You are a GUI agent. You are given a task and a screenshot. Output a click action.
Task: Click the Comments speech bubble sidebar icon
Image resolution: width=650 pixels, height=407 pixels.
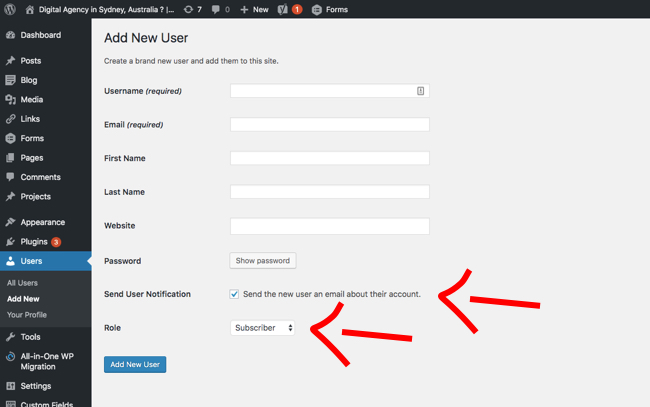11,177
